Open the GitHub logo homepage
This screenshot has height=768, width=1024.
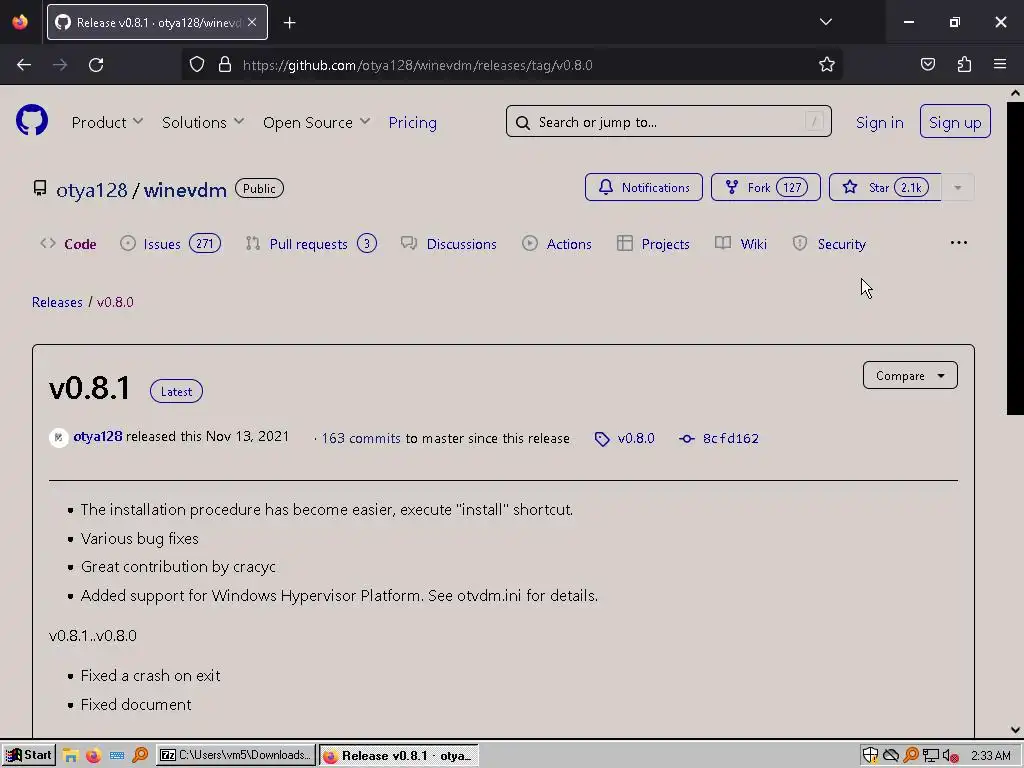(x=32, y=121)
